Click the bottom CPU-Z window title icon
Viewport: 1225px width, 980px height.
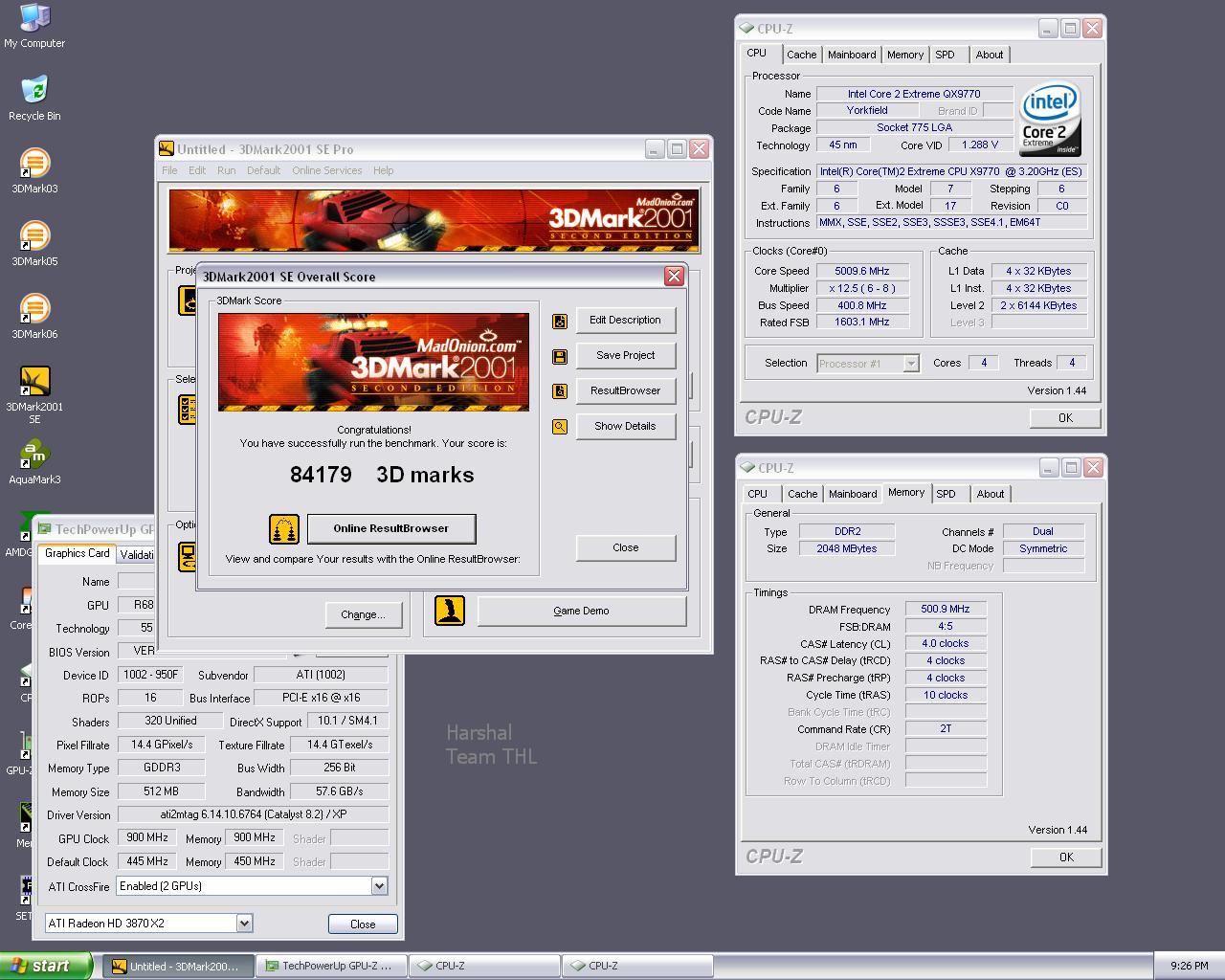click(746, 467)
